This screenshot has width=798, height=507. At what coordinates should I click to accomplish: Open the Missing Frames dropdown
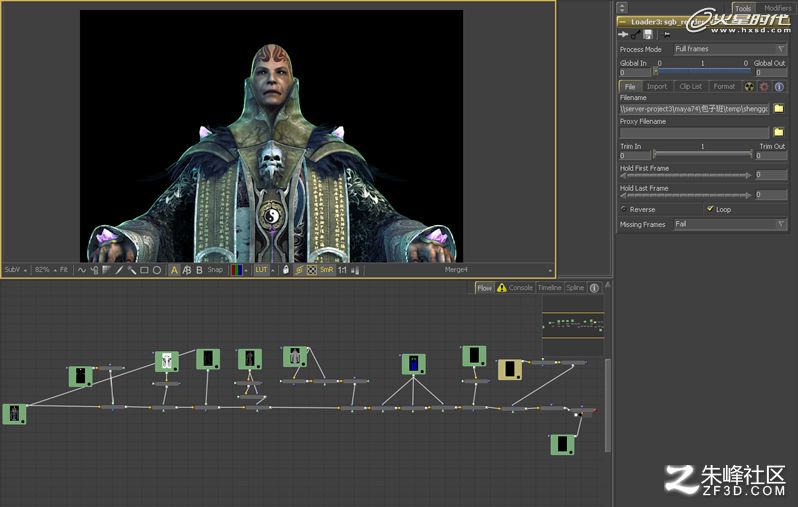point(730,224)
